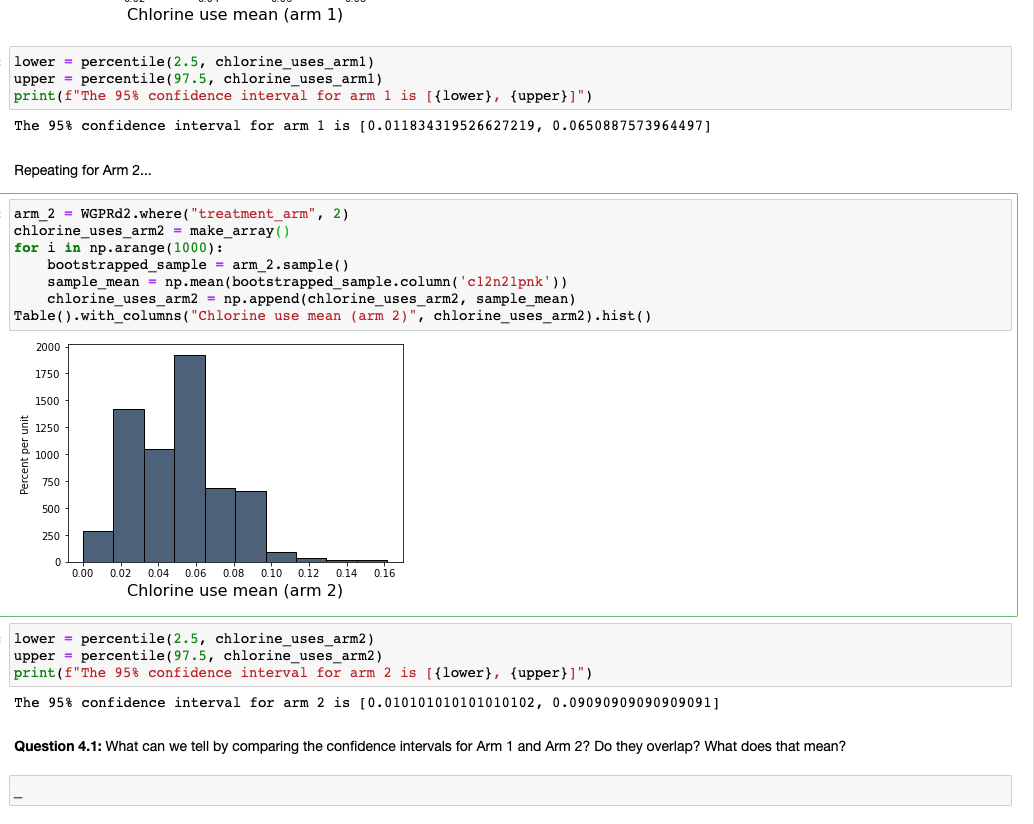
Task: Click the Table().with_columns hist line
Action: [333, 316]
